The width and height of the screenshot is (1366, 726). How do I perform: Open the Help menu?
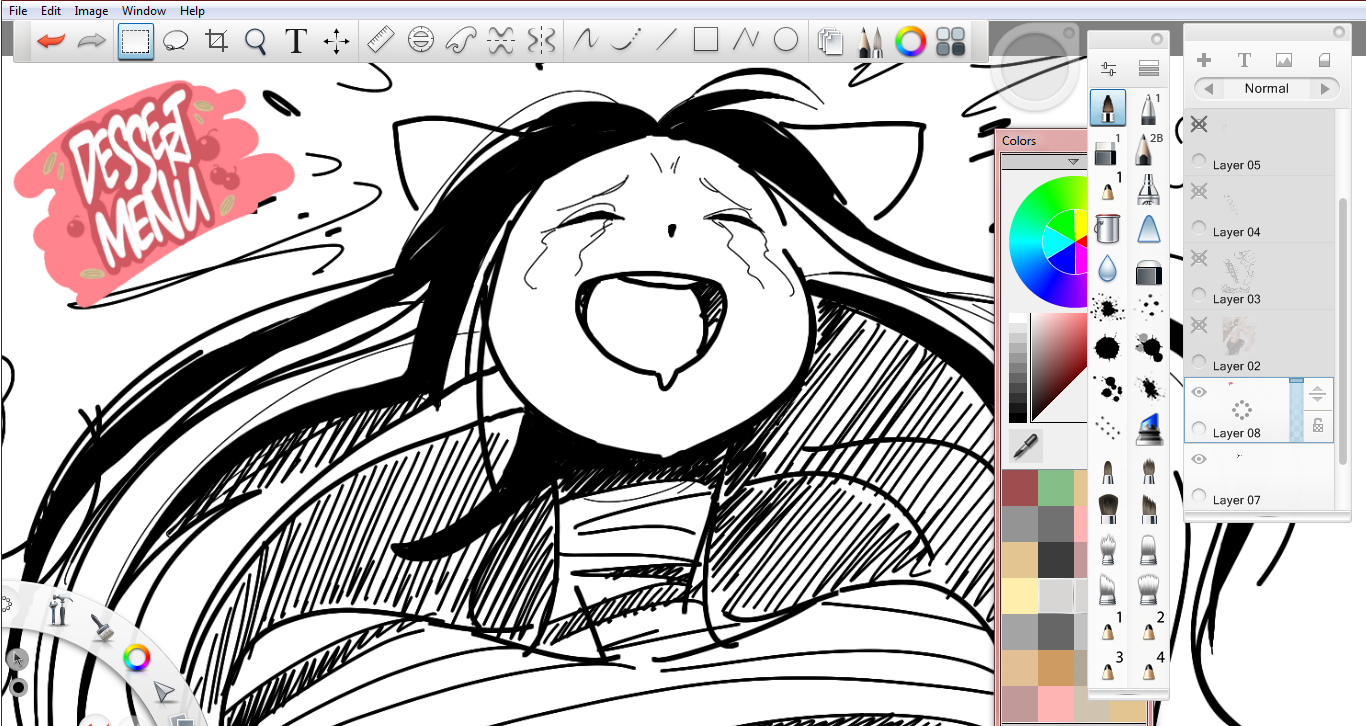pos(192,11)
